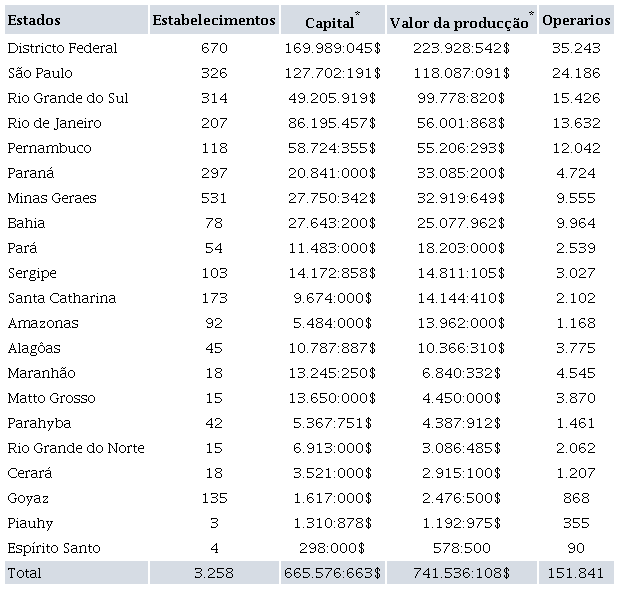Select the Espírito Santo row label
Screen dimensions: 619x589
tap(53, 548)
